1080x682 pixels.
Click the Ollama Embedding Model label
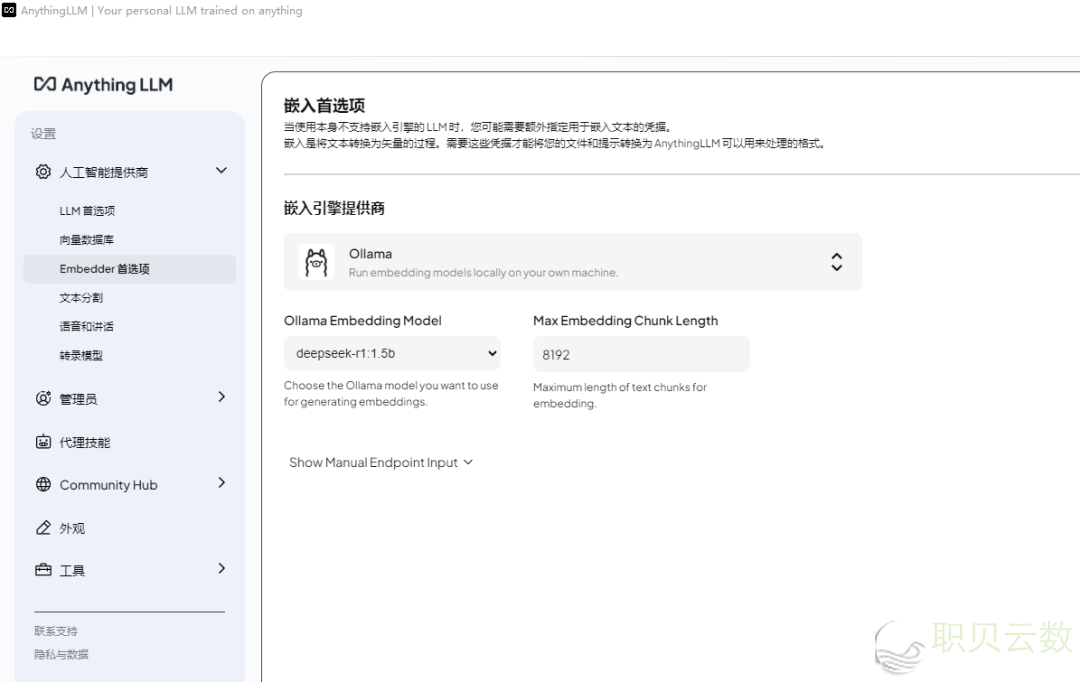click(x=363, y=320)
